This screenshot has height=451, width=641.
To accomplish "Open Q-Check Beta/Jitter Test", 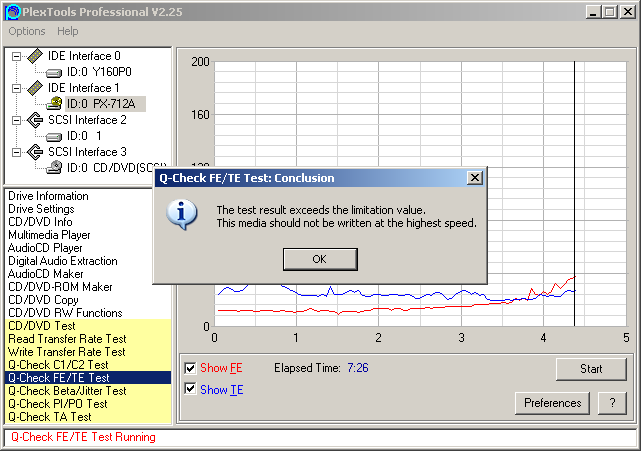I will tap(88, 391).
